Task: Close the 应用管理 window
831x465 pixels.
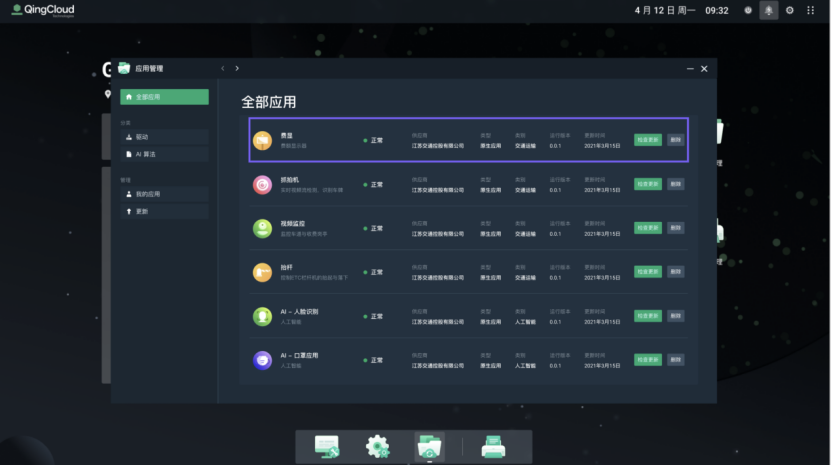Action: click(704, 69)
